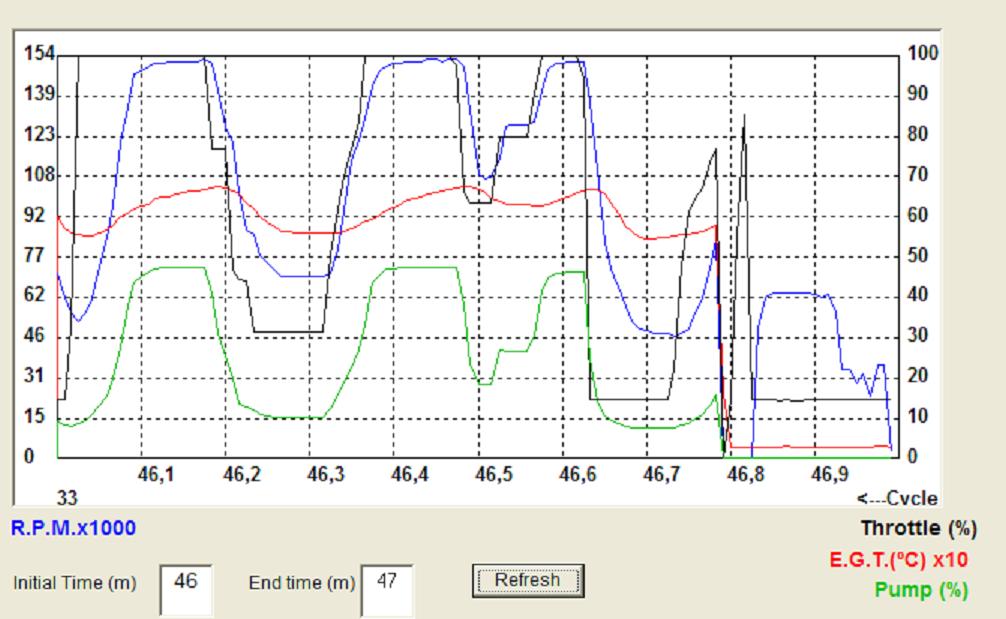Screen dimensions: 1006x619
Task: Click the 33 label under the chart origin
Action: point(68,498)
